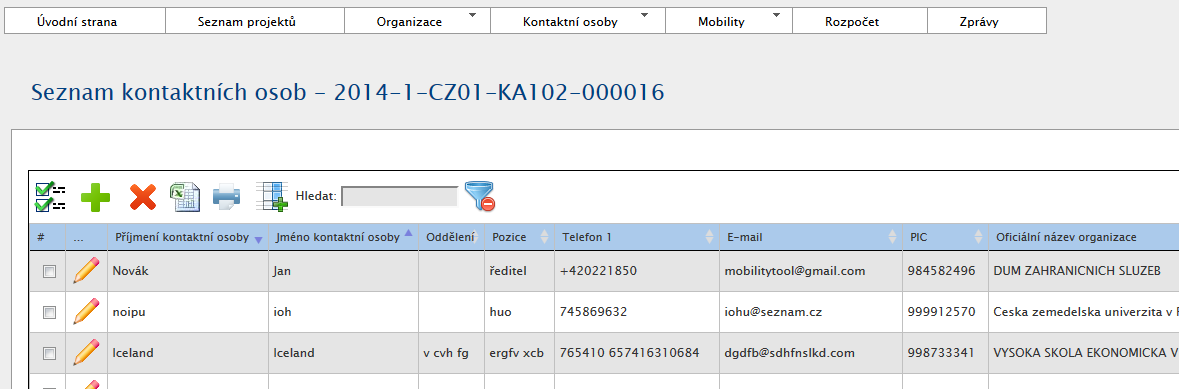Image resolution: width=1179 pixels, height=389 pixels.
Task: Sort by PIC column header
Action: click(946, 237)
